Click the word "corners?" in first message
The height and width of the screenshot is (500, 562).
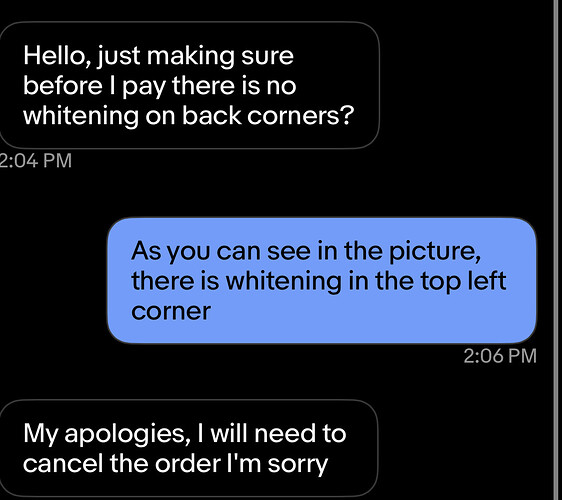point(300,116)
